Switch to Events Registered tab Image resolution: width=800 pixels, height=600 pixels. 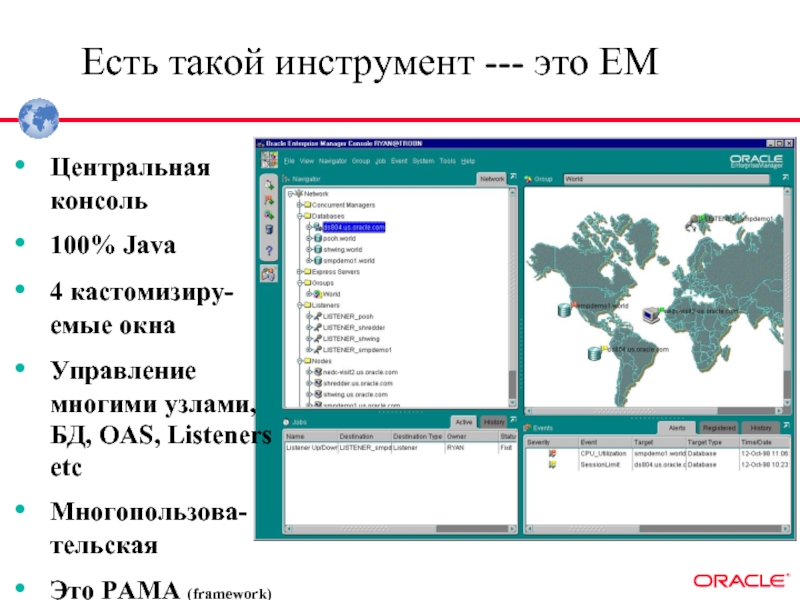coord(719,428)
